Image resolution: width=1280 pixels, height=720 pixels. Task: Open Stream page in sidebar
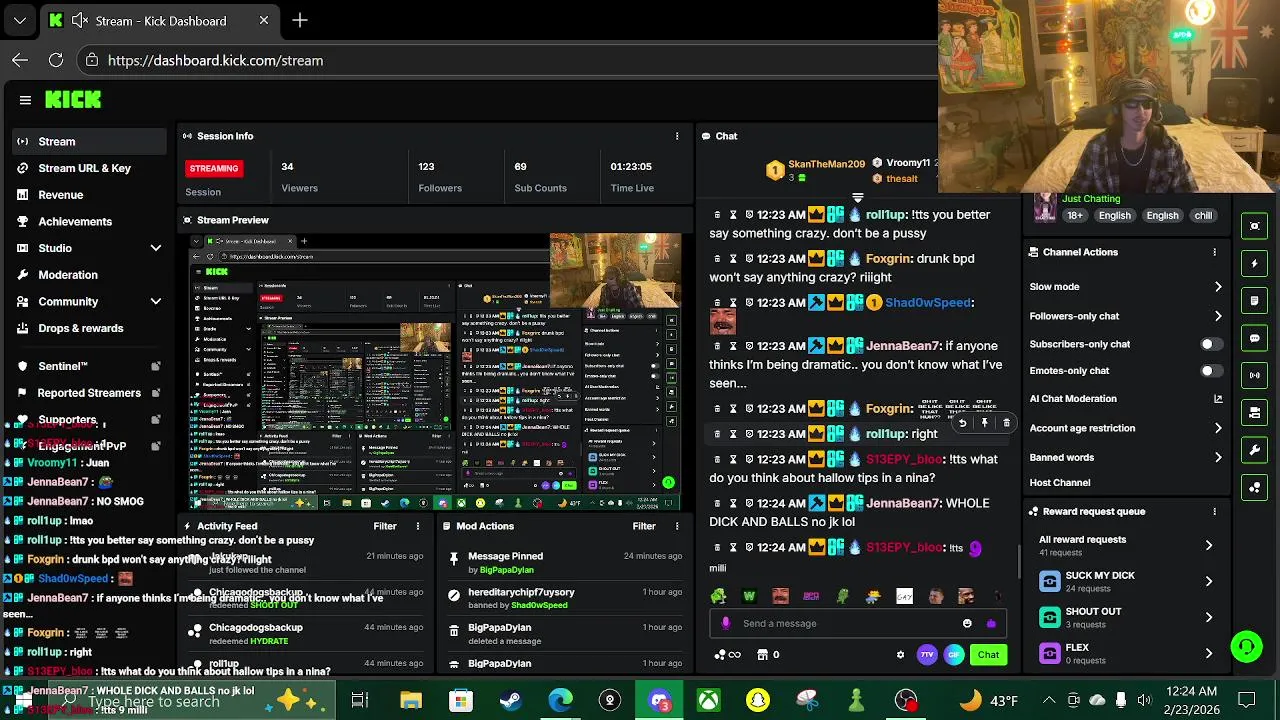(90, 142)
